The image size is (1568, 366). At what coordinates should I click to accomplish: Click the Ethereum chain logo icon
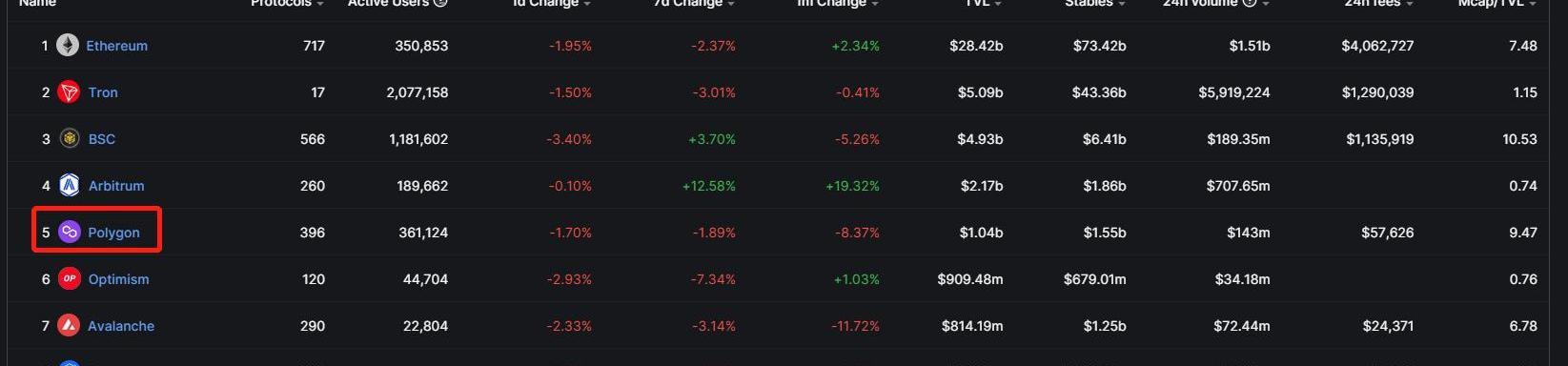point(68,45)
